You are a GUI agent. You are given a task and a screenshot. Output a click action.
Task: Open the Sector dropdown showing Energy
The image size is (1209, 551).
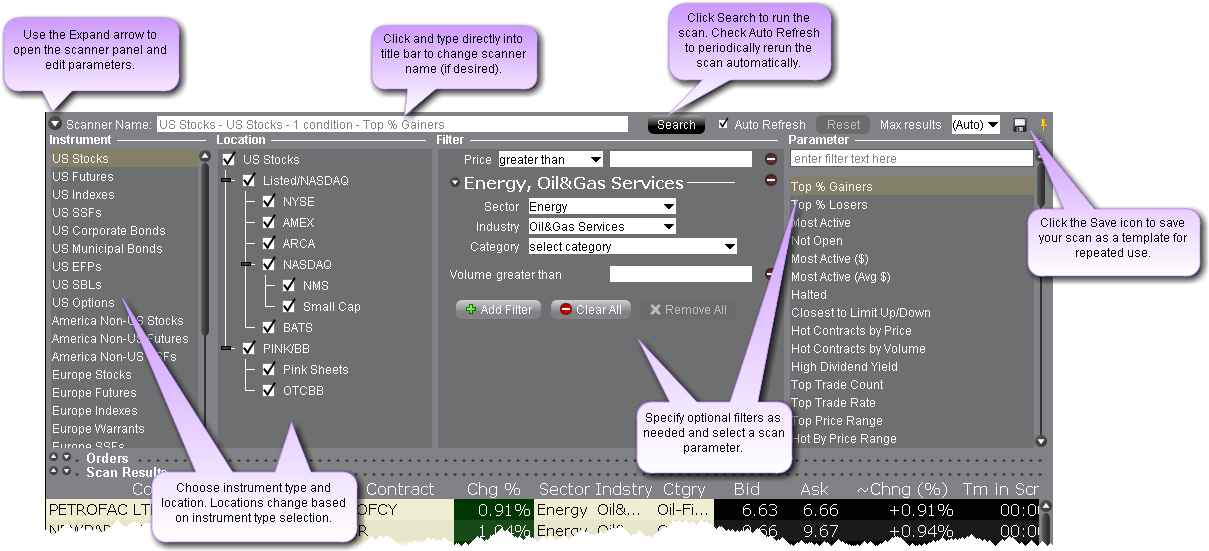pos(602,207)
